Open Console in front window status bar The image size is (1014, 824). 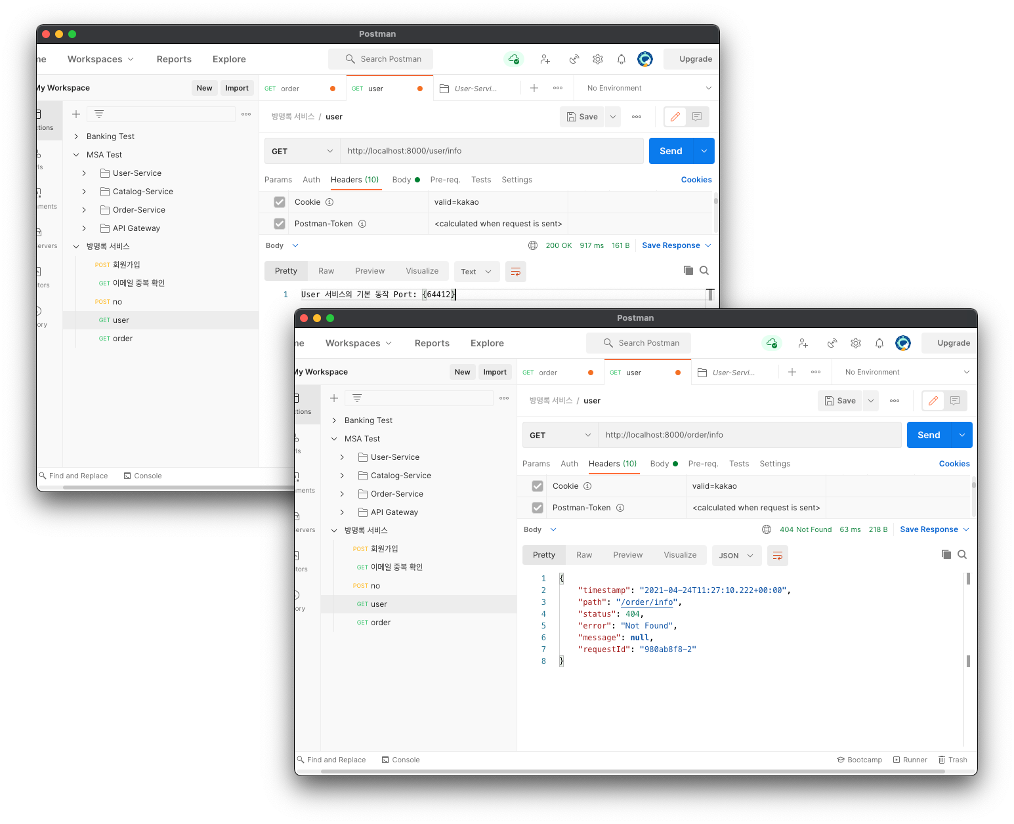(400, 760)
